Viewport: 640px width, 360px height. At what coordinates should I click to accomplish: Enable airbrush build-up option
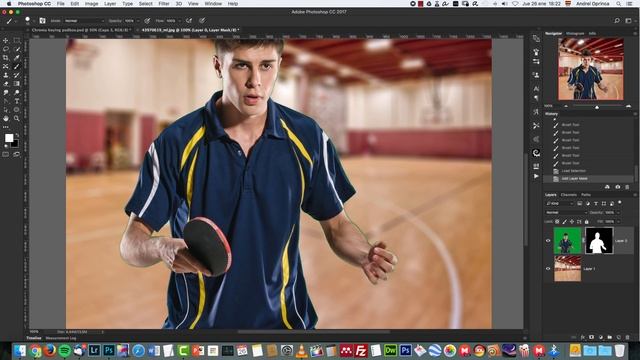click(x=189, y=20)
